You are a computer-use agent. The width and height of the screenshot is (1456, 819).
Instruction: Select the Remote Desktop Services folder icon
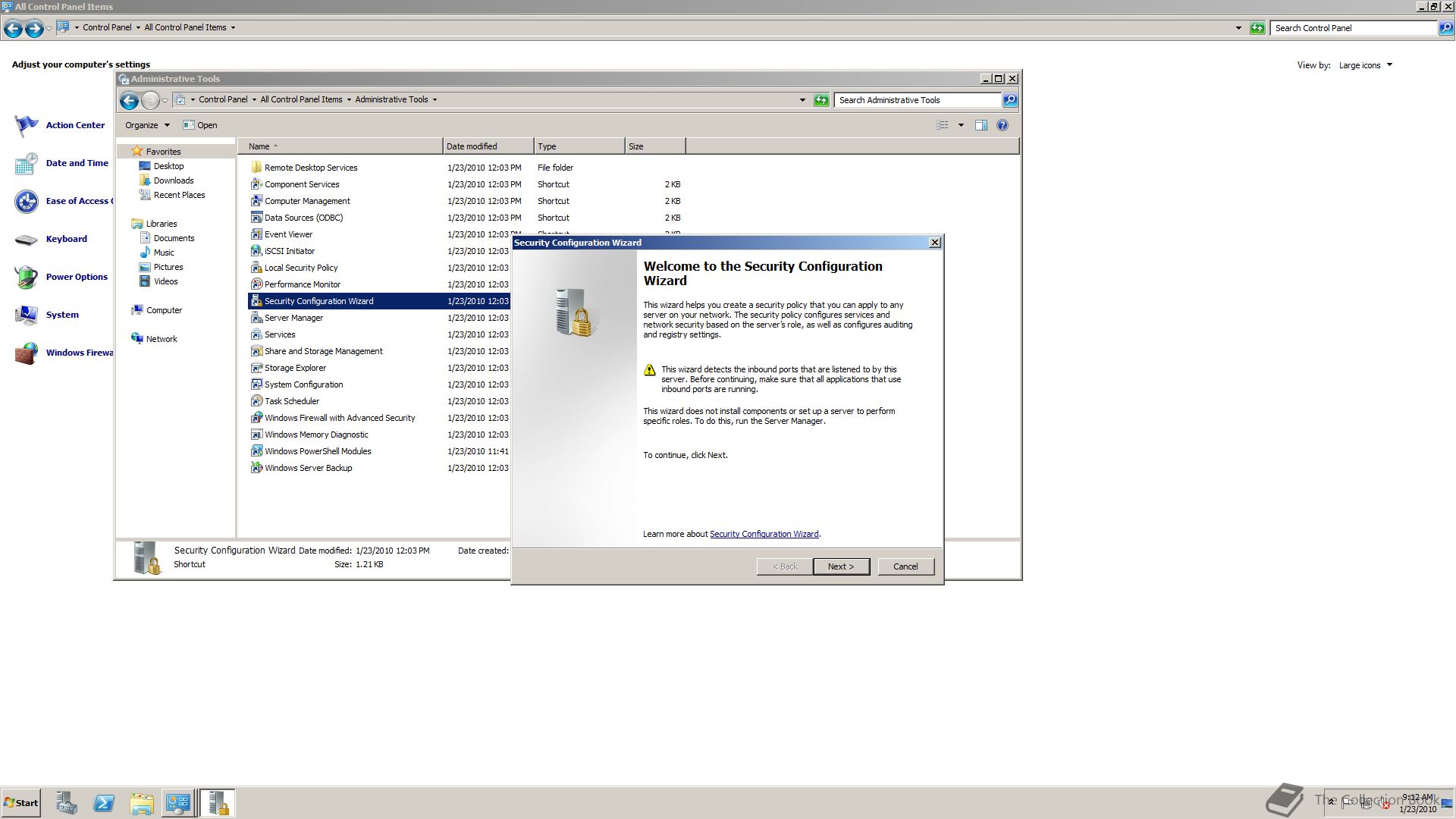pos(256,168)
